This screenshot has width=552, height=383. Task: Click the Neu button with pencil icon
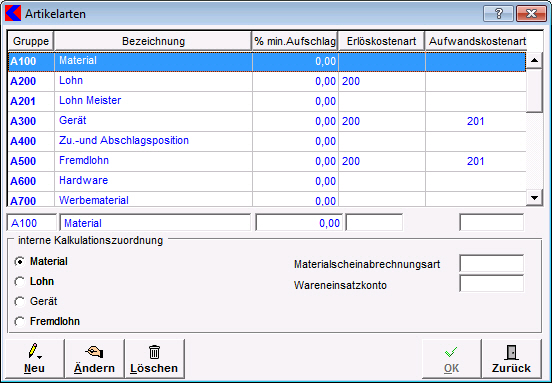tap(34, 358)
